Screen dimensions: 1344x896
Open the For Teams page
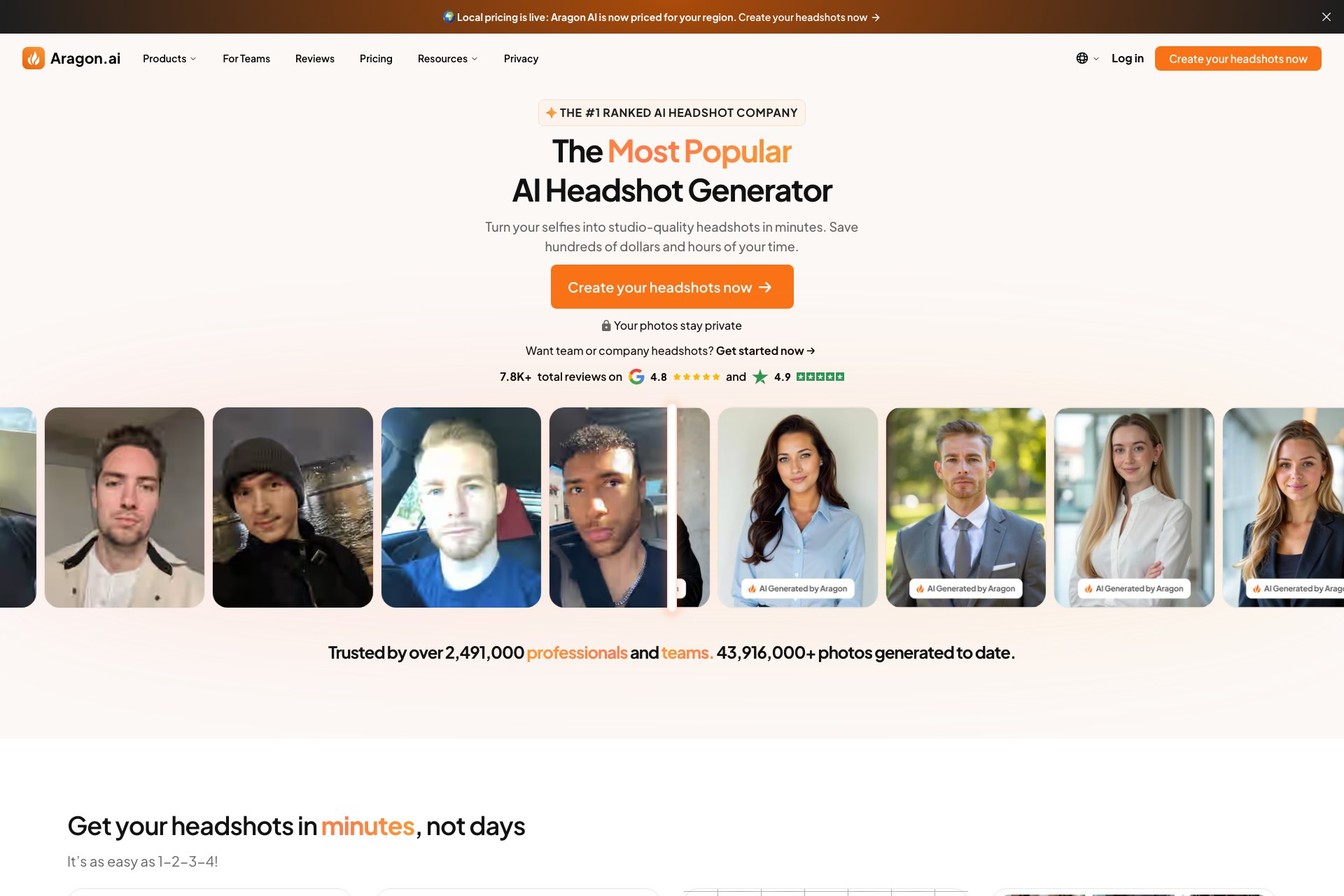point(246,59)
